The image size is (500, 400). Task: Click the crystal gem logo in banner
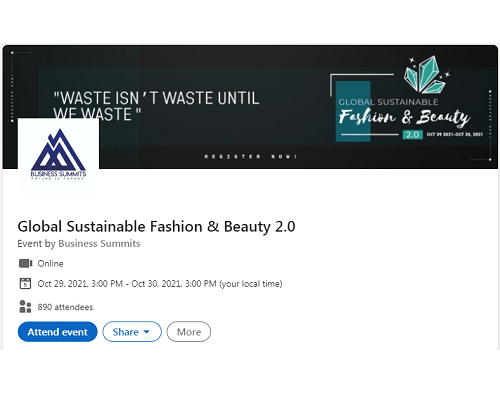[426, 74]
